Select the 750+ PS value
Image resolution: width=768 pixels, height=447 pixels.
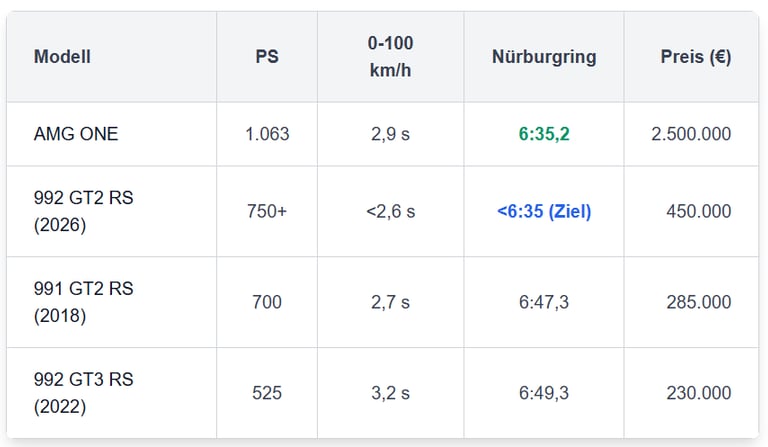(267, 212)
